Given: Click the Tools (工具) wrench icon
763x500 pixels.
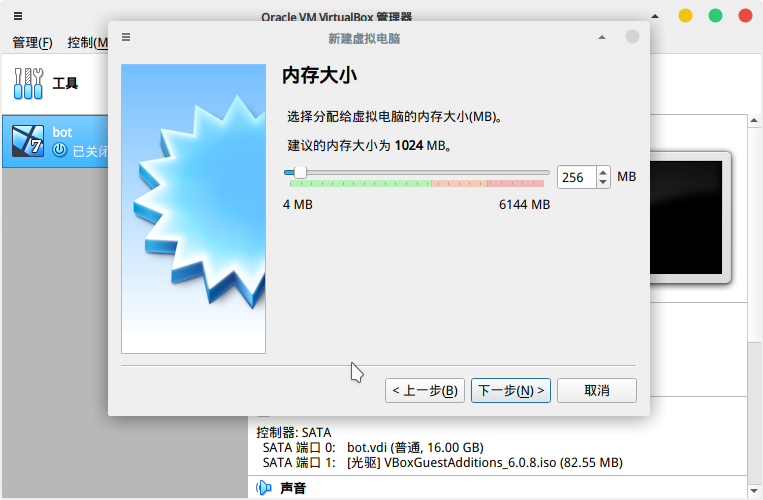Looking at the screenshot, I should [29, 84].
